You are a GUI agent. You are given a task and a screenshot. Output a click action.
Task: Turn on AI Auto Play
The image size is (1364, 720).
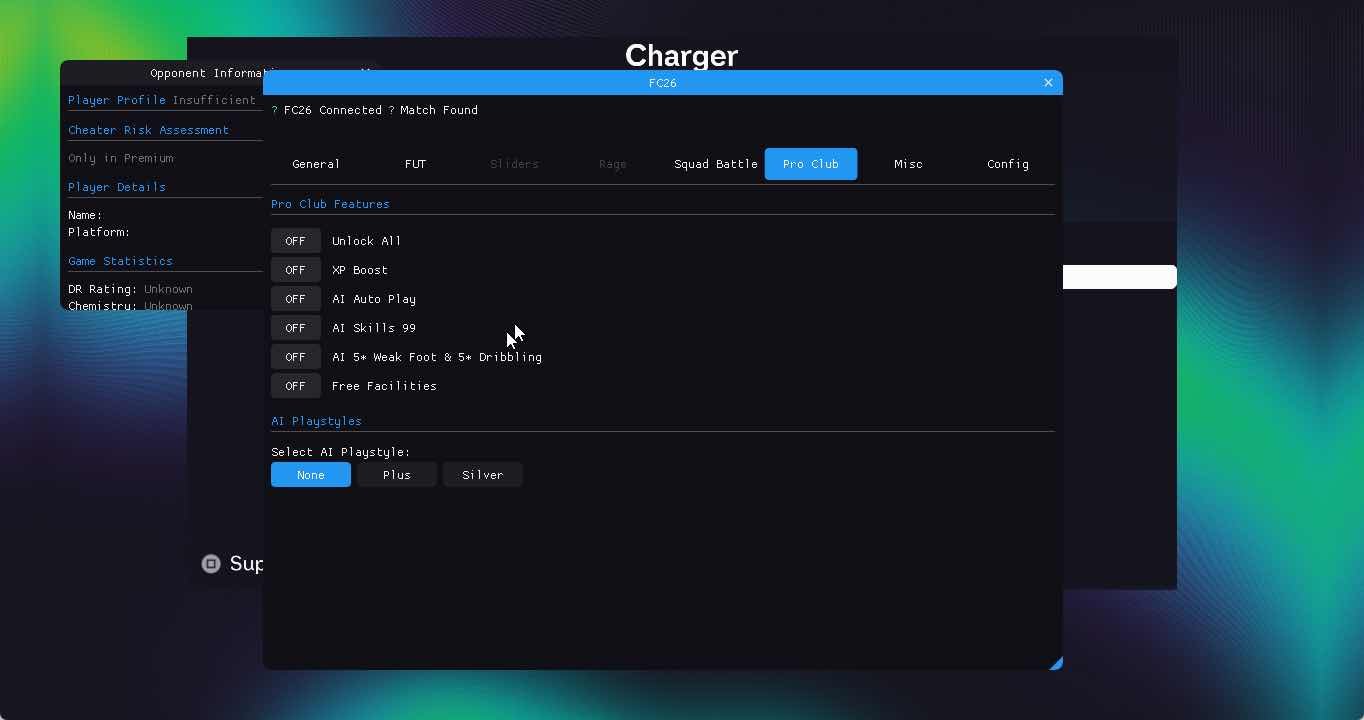pyautogui.click(x=295, y=299)
